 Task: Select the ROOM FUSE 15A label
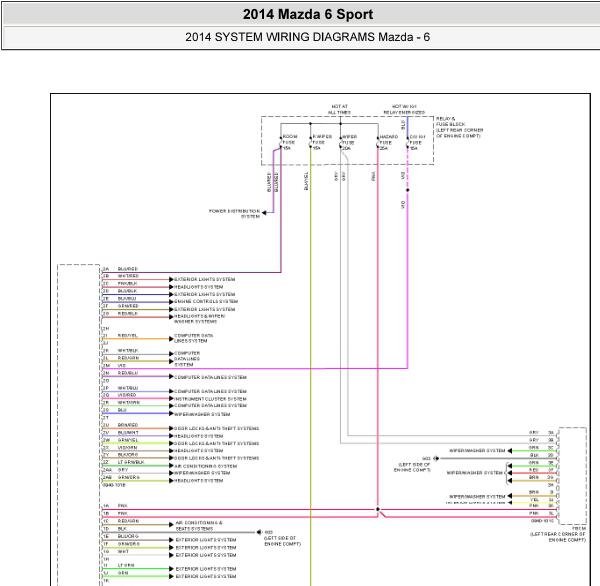[x=290, y=142]
